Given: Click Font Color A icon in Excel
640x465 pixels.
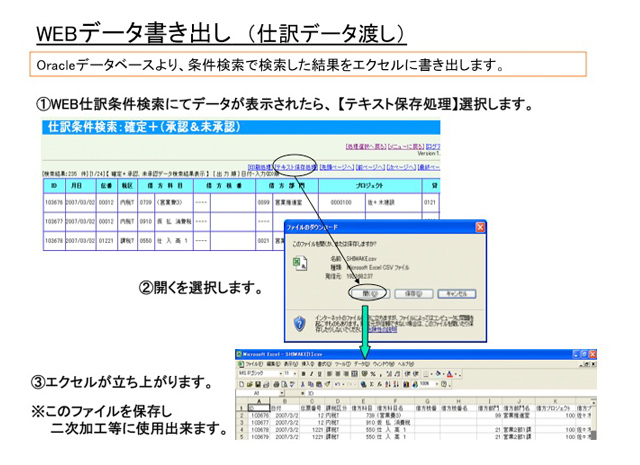Looking at the screenshot, I should (x=450, y=374).
